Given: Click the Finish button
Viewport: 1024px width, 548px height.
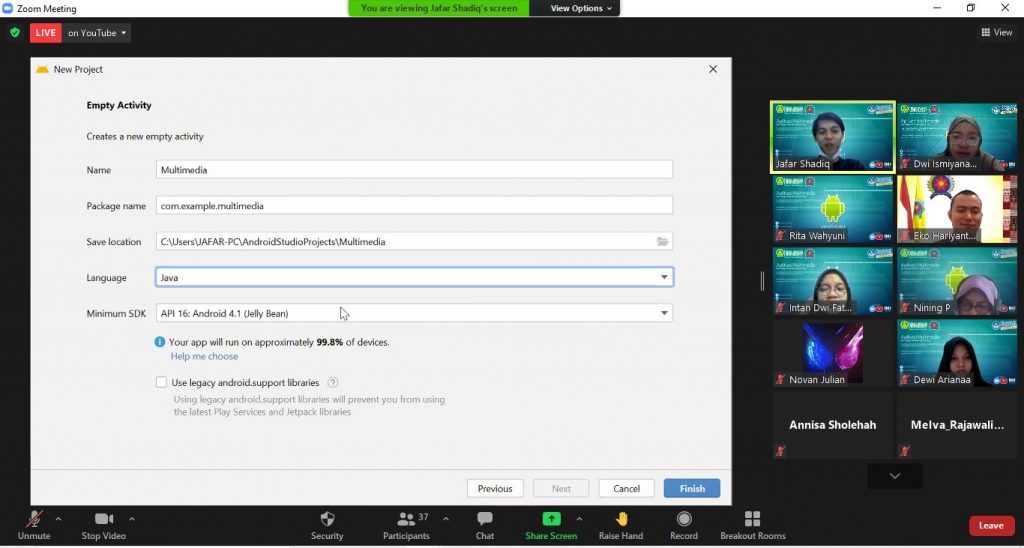Looking at the screenshot, I should point(692,489).
